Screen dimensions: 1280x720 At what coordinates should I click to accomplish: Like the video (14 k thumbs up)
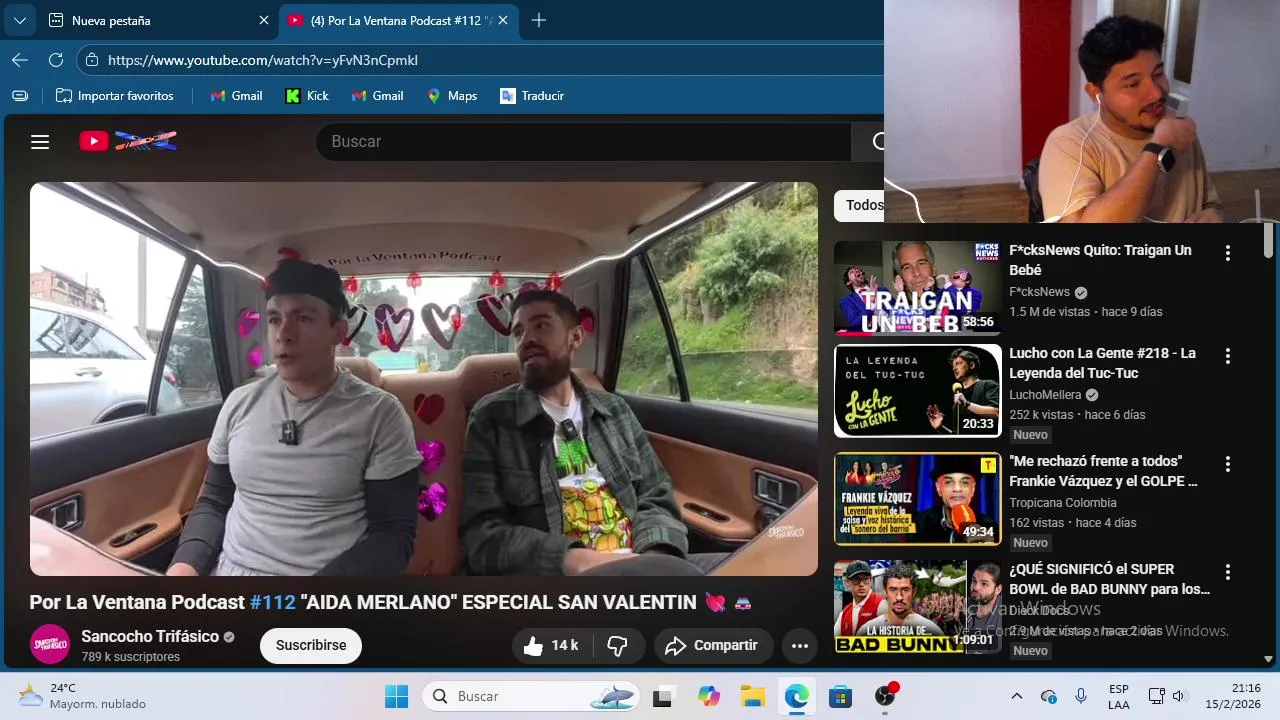coord(552,646)
